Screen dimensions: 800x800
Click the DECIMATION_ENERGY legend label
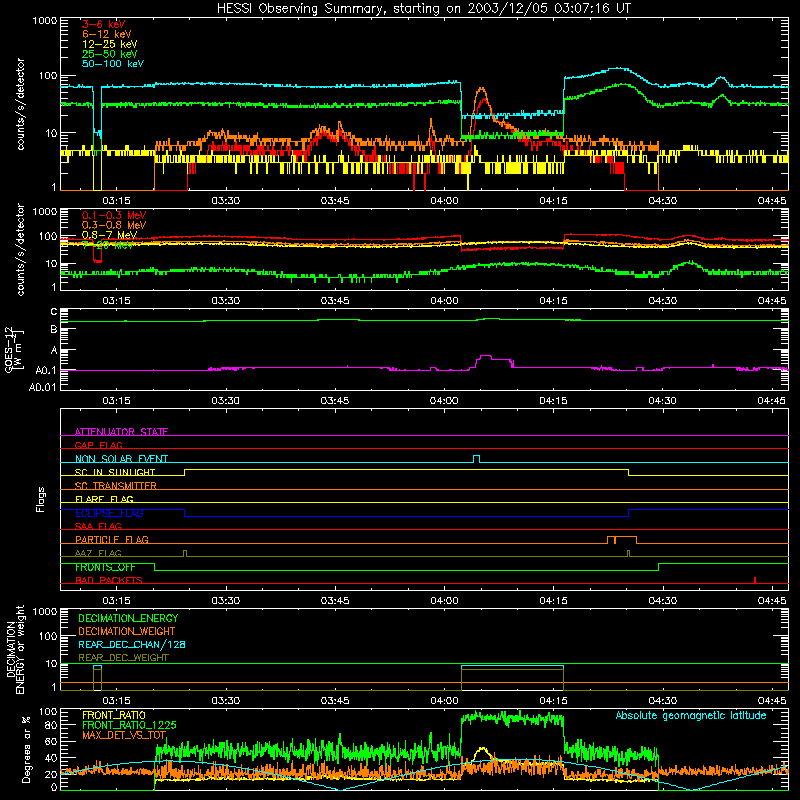pos(128,618)
